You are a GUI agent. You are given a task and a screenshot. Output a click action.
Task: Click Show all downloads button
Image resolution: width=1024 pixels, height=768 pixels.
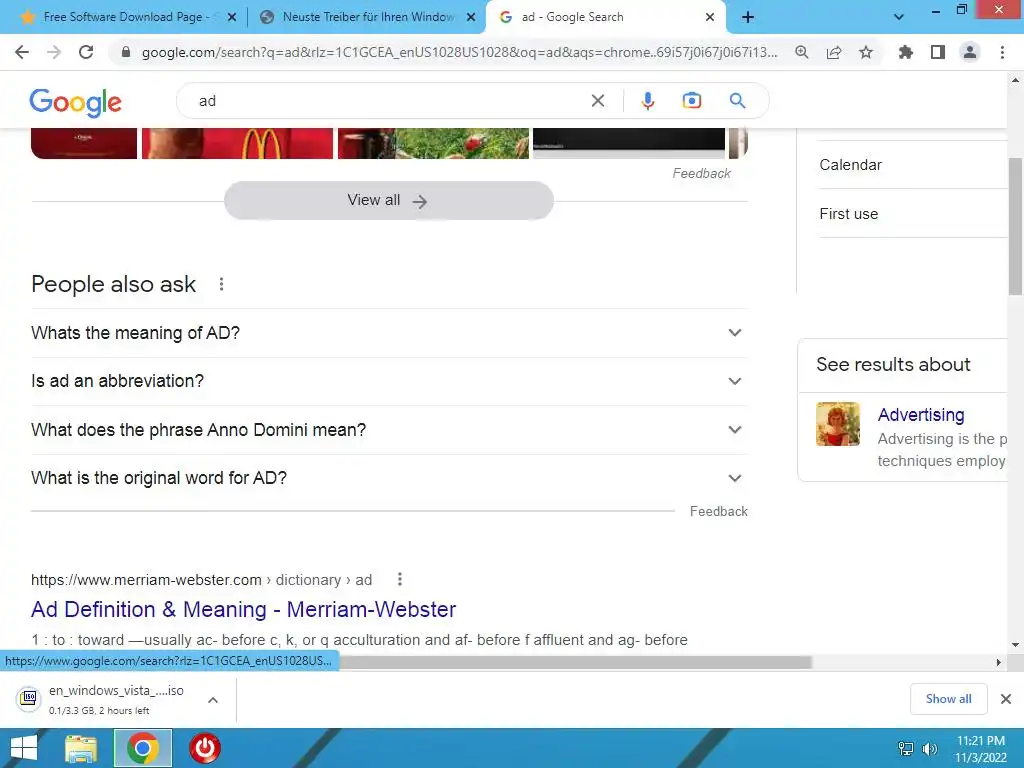[948, 699]
